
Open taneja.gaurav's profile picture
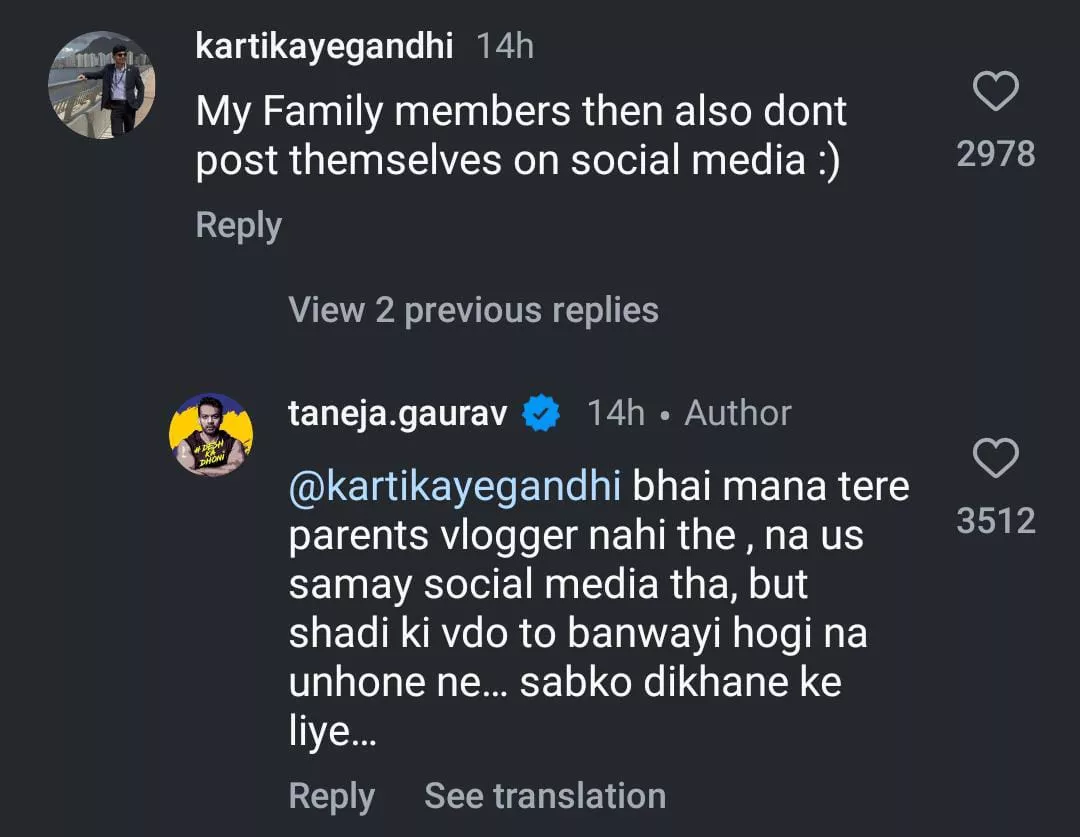(x=213, y=436)
